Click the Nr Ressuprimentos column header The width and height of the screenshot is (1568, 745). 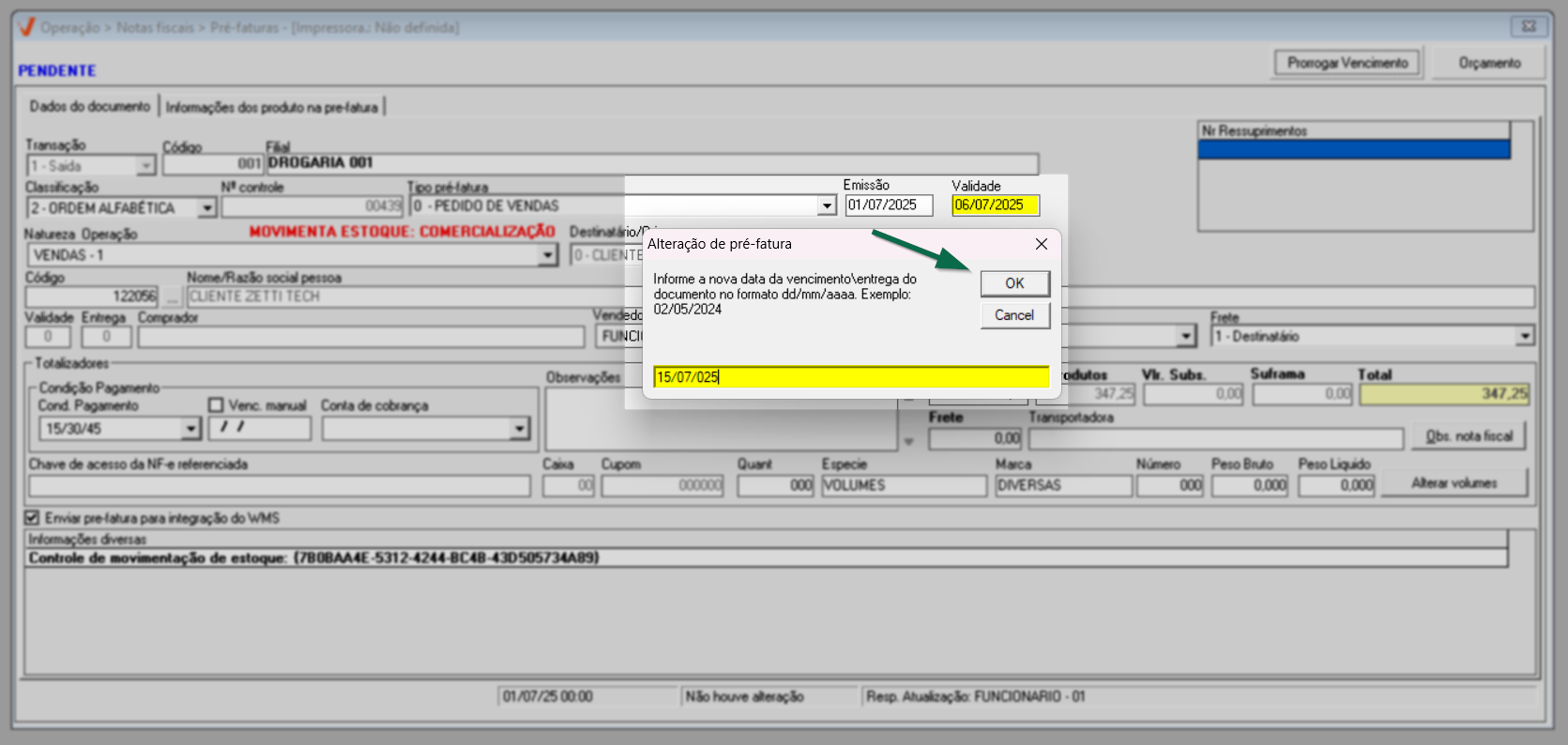pyautogui.click(x=1354, y=130)
